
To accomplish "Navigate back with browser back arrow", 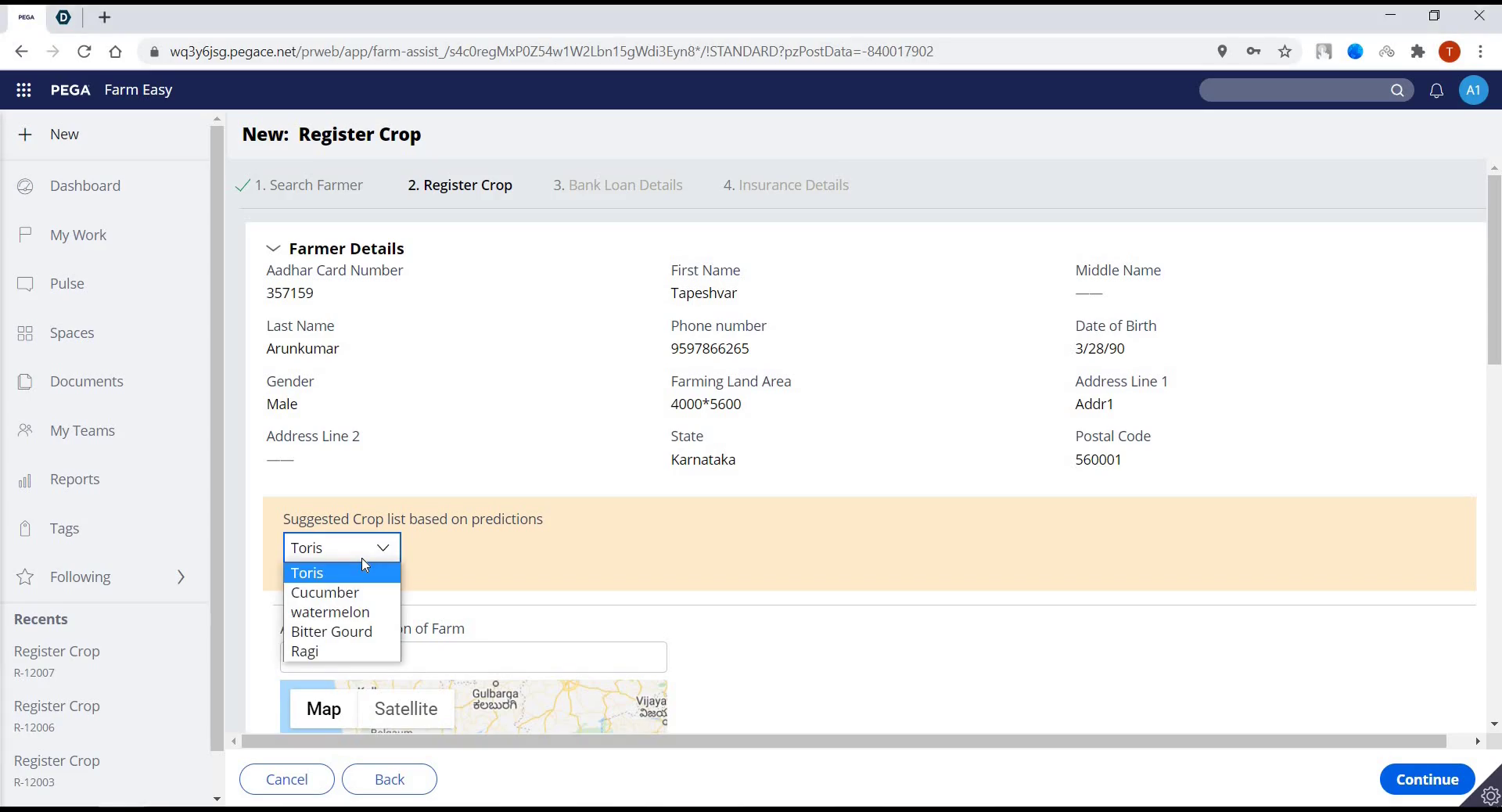I will coord(21,52).
